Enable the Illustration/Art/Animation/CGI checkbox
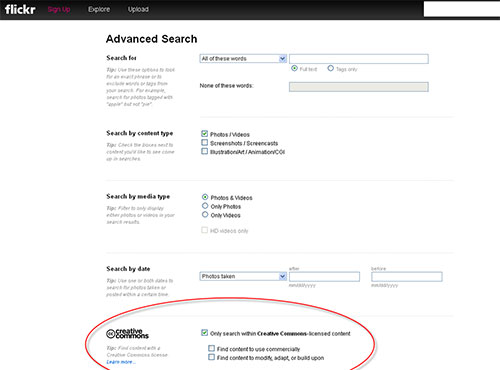The height and width of the screenshot is (370, 500). tap(205, 151)
